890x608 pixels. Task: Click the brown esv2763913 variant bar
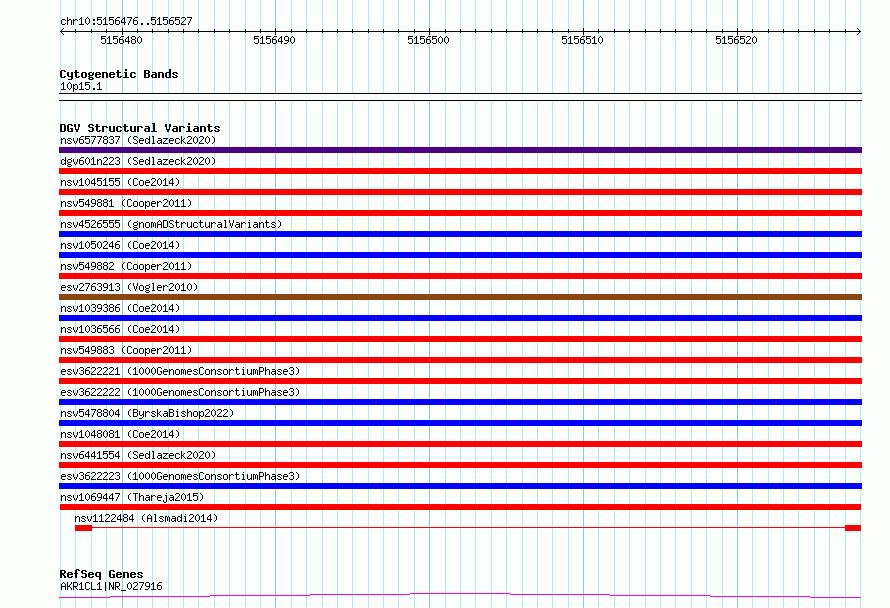(x=460, y=297)
